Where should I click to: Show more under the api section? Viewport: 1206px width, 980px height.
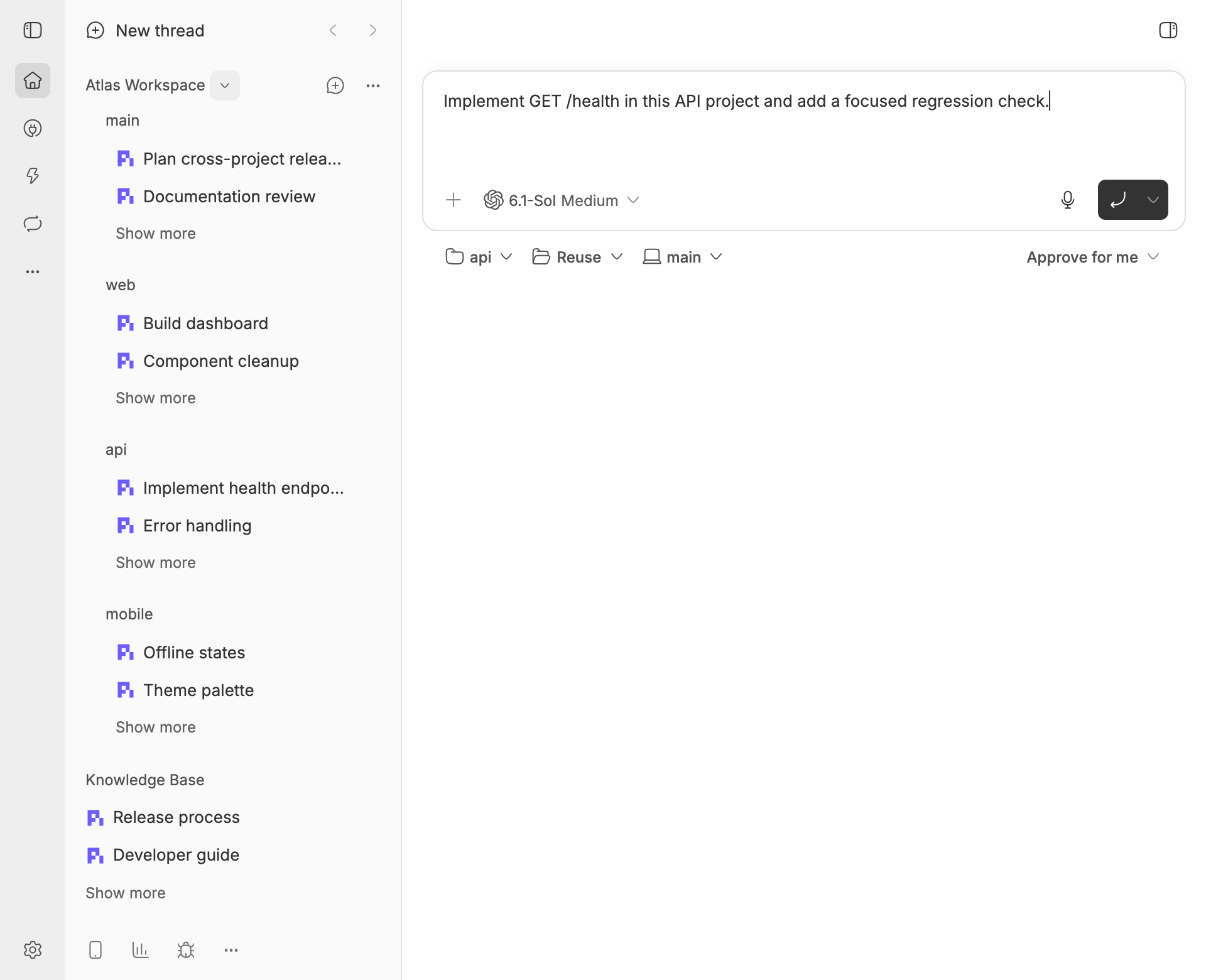156,562
